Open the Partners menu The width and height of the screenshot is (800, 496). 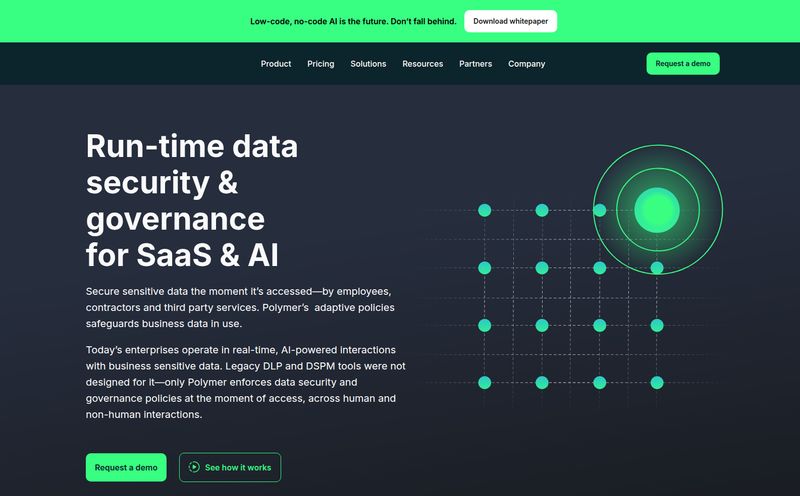click(476, 64)
